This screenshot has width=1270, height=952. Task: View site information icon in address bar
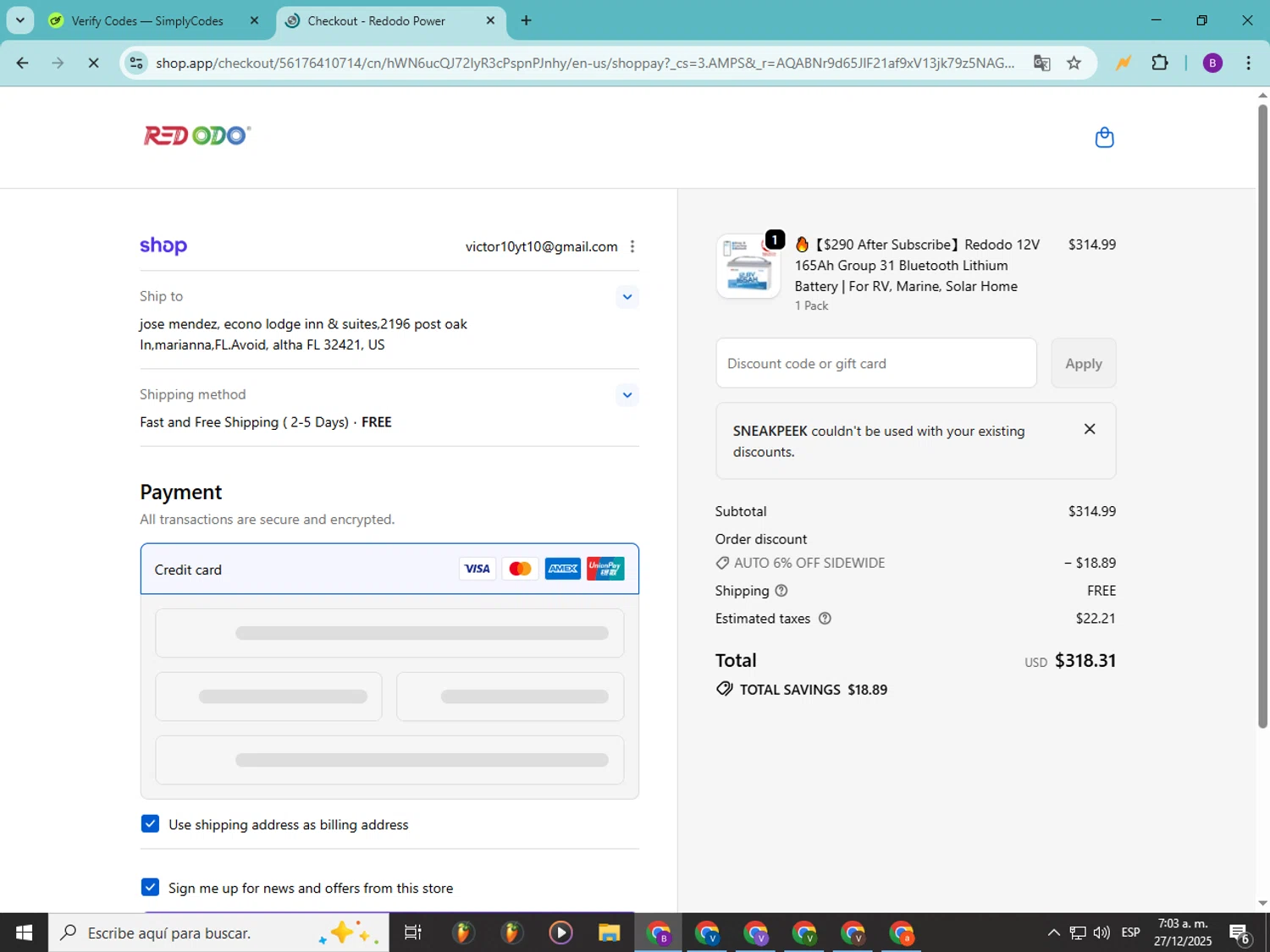tap(136, 63)
